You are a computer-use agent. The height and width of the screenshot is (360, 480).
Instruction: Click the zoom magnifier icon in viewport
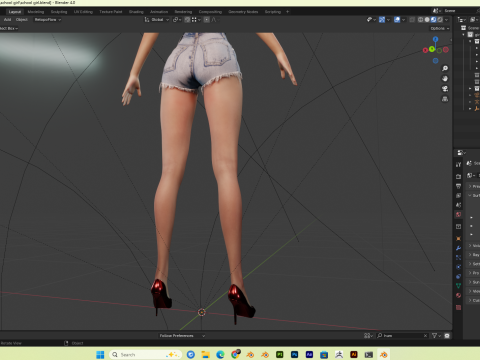445,68
